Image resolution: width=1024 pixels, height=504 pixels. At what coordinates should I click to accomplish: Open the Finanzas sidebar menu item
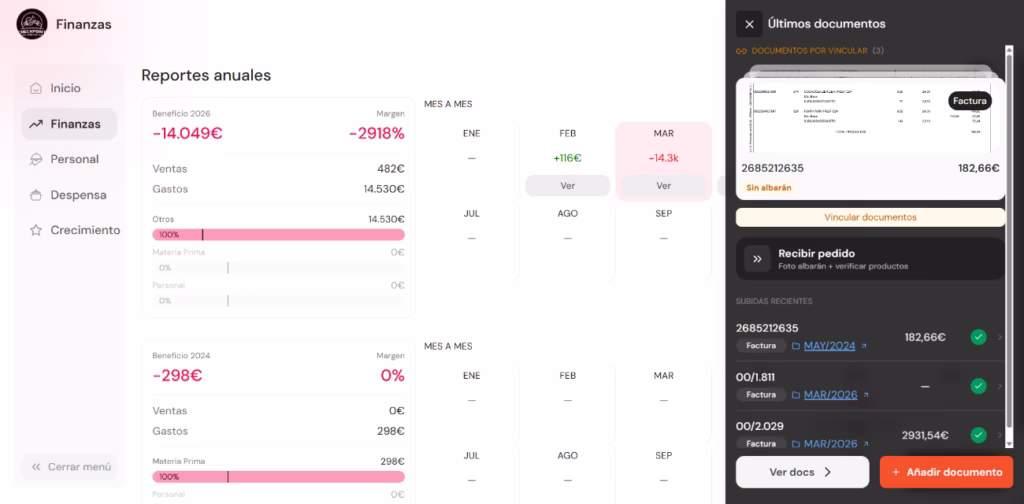[69, 124]
